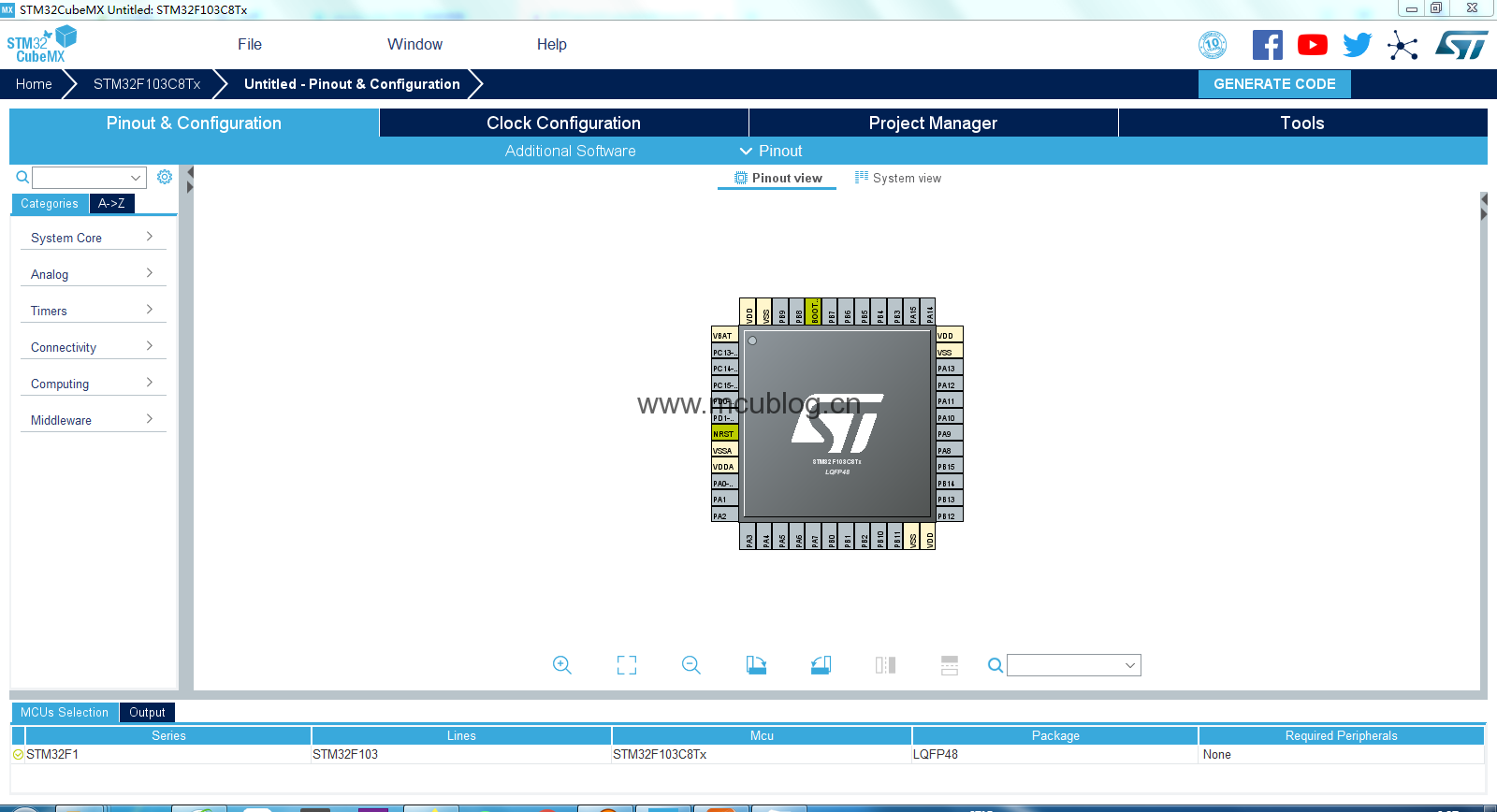Click the LQFP48 package cell
Screen dimensions: 1497x812
[1054, 754]
